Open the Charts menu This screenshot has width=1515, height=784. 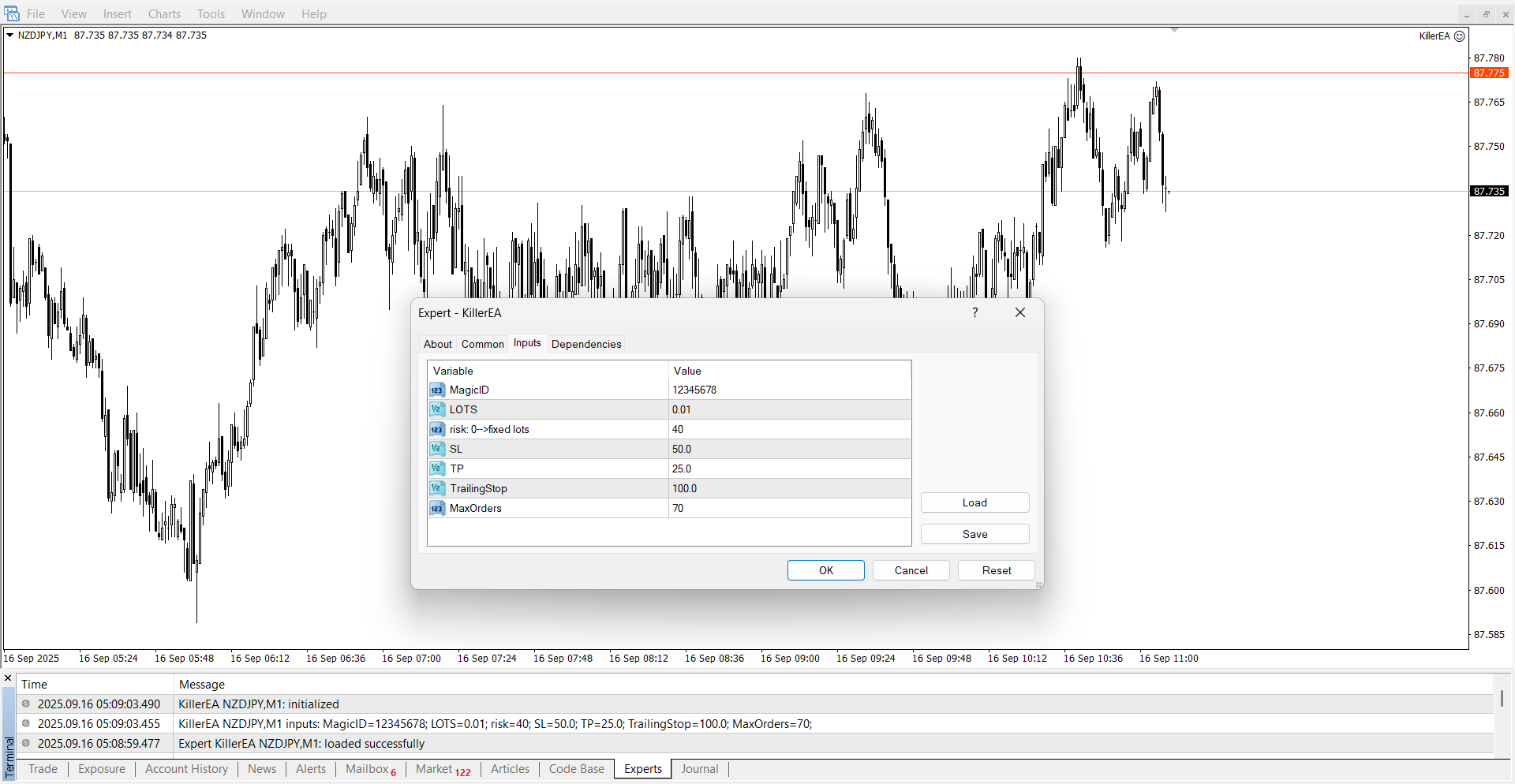click(164, 14)
